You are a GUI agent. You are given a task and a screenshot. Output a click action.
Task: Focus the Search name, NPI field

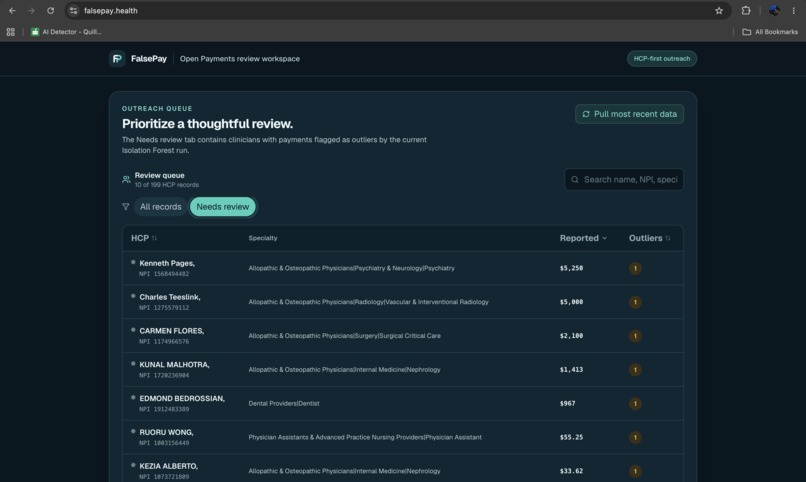624,179
